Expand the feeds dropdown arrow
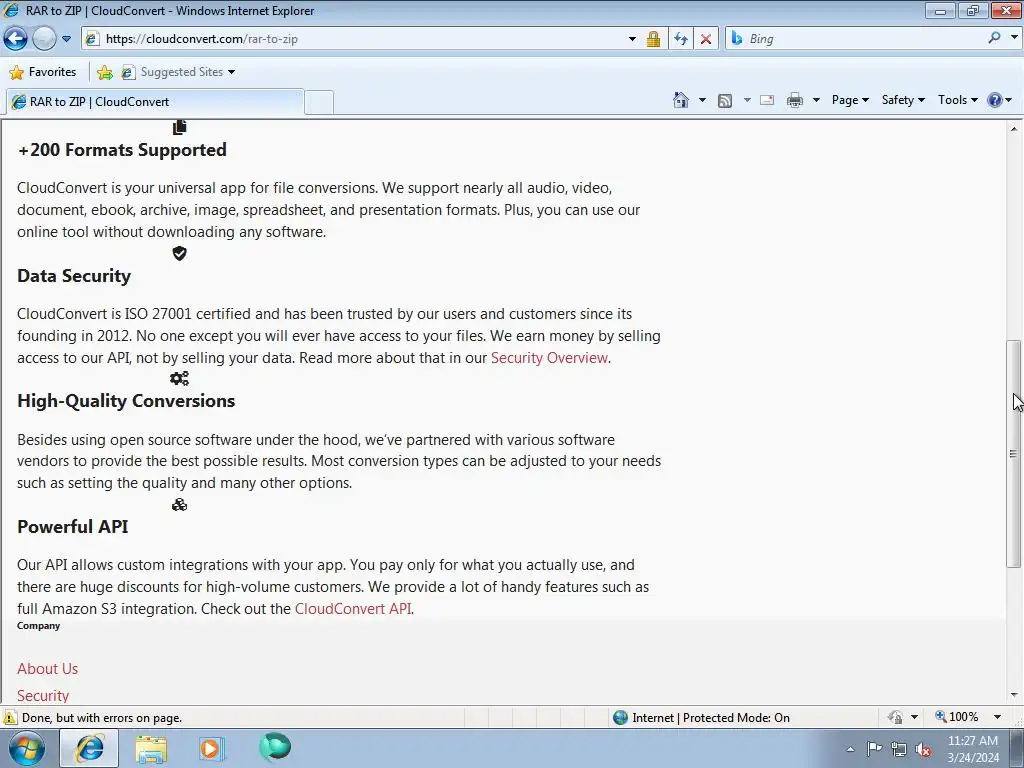The image size is (1024, 768). 746,100
